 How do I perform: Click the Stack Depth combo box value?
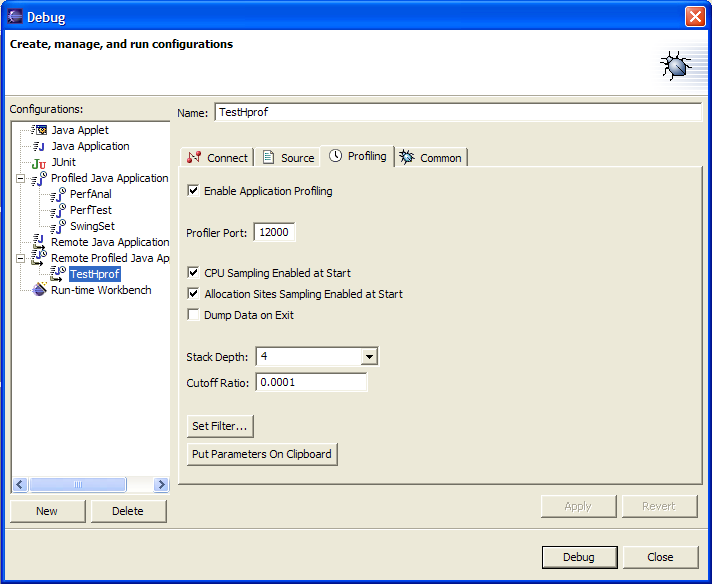pos(309,356)
